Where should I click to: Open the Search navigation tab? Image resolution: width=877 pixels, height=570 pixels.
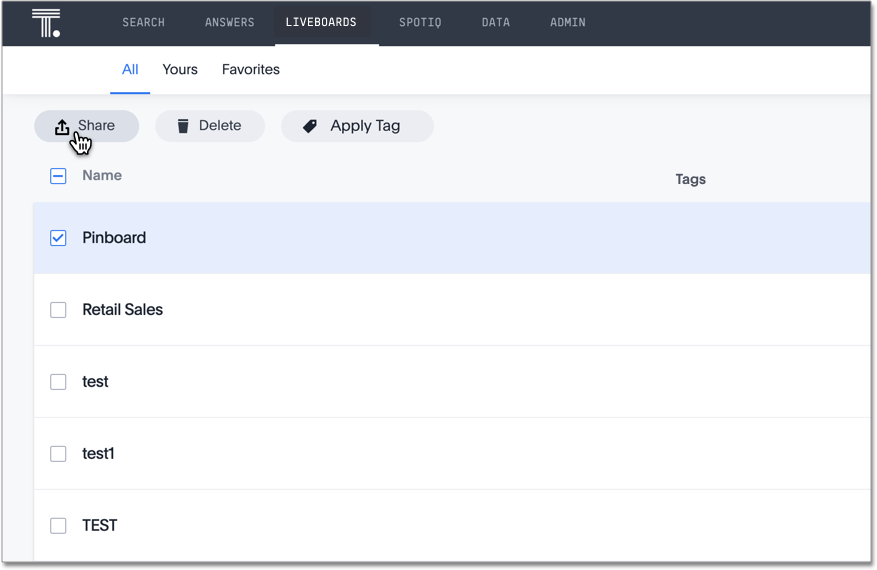click(143, 22)
